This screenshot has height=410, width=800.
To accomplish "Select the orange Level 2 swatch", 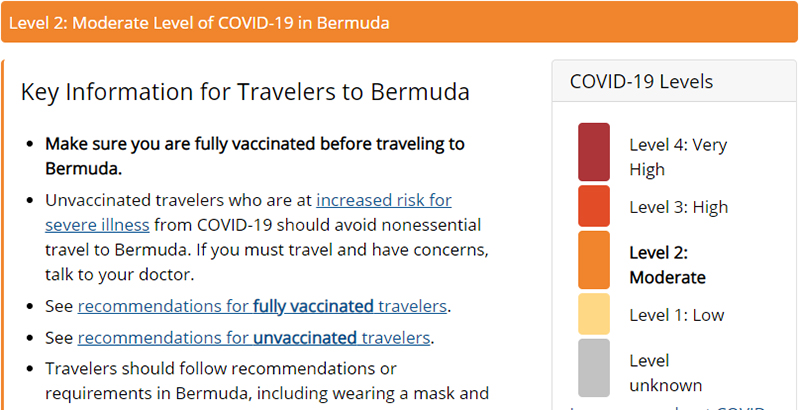I will tap(593, 260).
